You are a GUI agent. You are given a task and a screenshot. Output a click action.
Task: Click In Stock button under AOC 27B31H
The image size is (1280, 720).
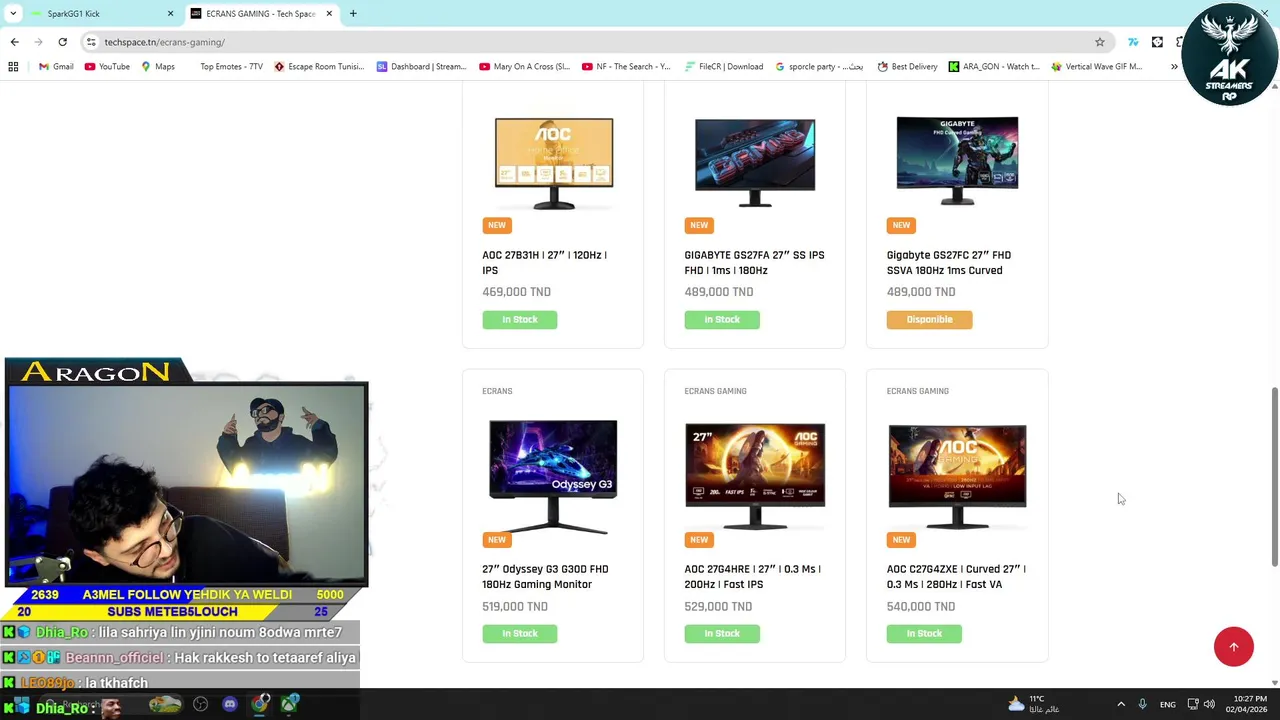[520, 320]
